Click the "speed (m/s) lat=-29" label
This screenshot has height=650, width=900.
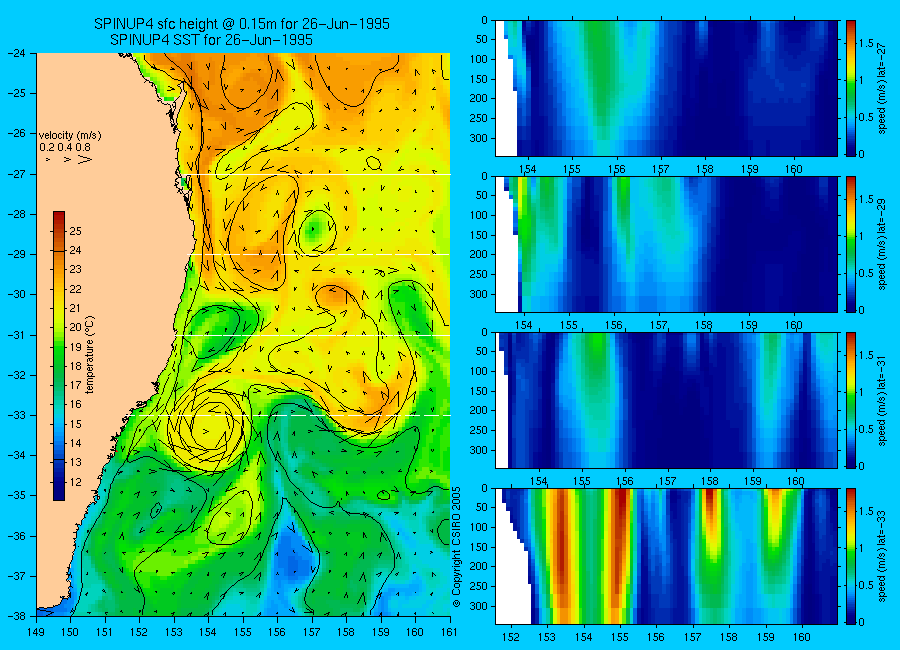(x=883, y=245)
